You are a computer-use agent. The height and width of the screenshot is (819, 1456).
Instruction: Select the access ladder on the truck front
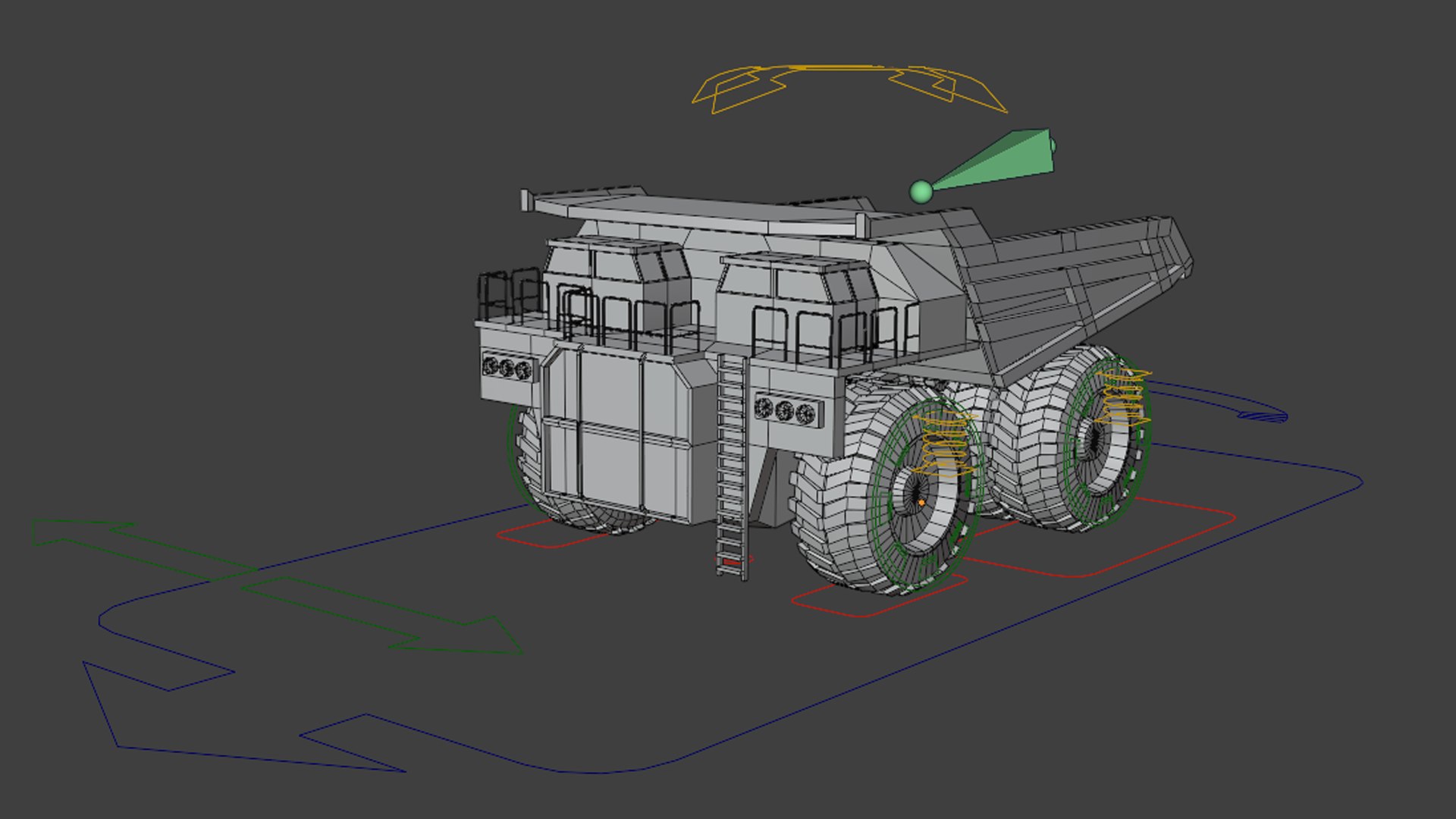click(732, 466)
